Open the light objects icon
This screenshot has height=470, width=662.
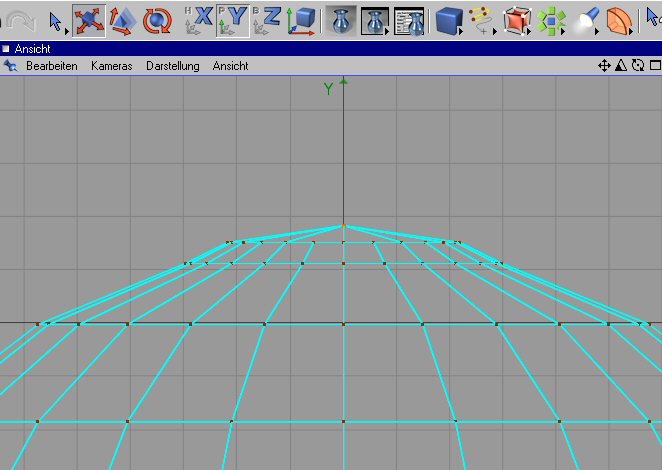pos(588,19)
